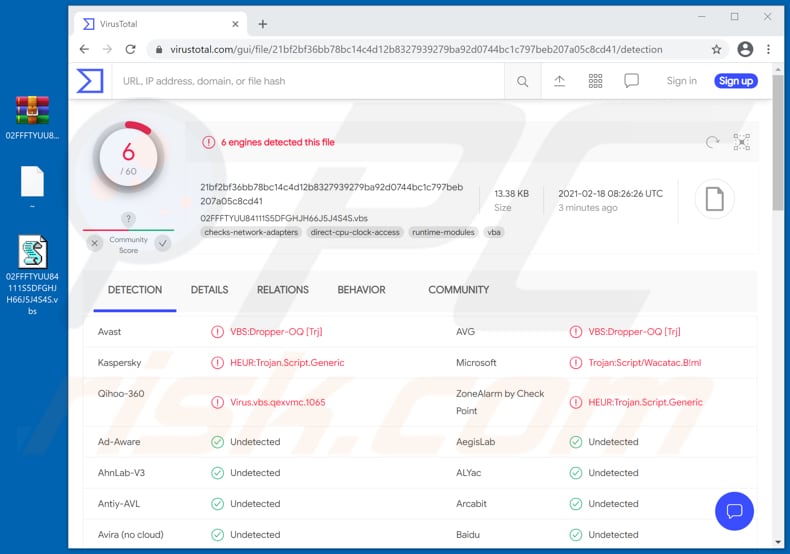Click the upload file arrow icon
Image resolution: width=790 pixels, height=554 pixels.
559,81
